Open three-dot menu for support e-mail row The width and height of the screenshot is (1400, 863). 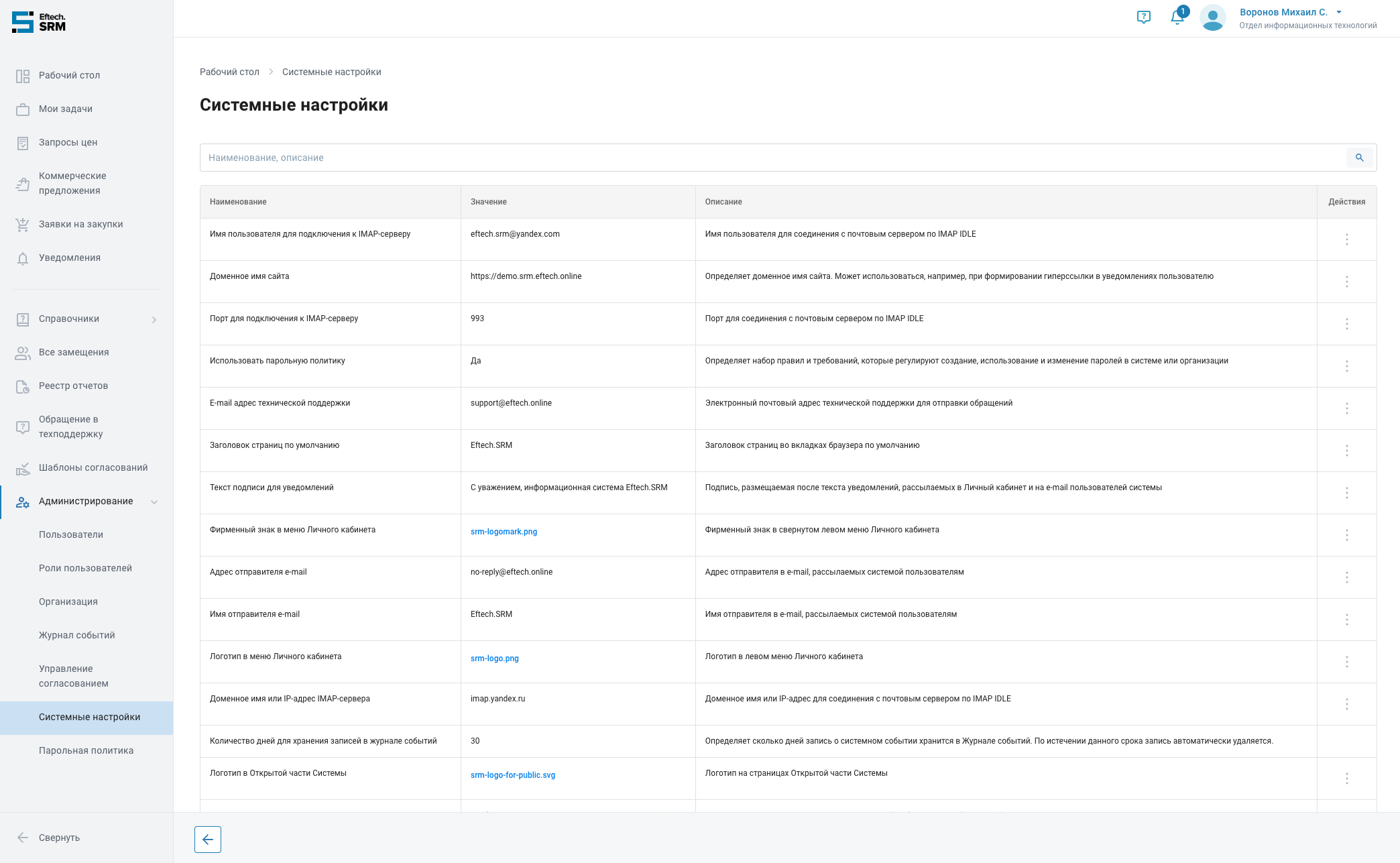[x=1346, y=408]
